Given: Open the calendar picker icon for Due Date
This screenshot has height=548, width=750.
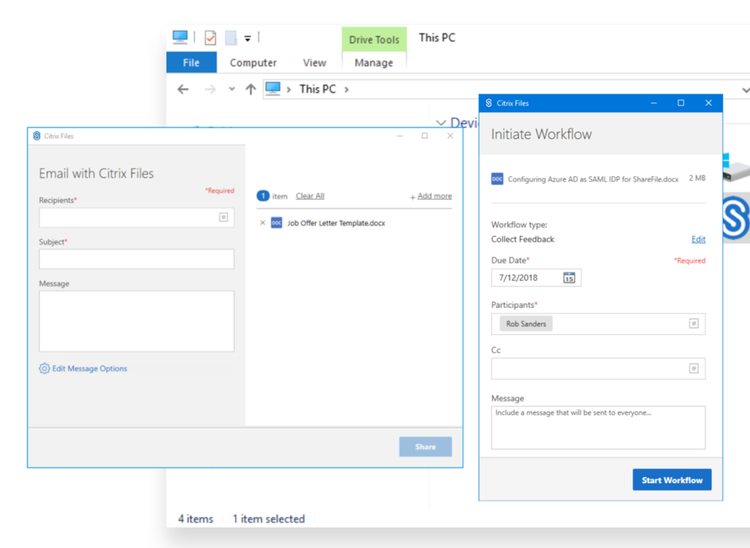Looking at the screenshot, I should (x=569, y=277).
